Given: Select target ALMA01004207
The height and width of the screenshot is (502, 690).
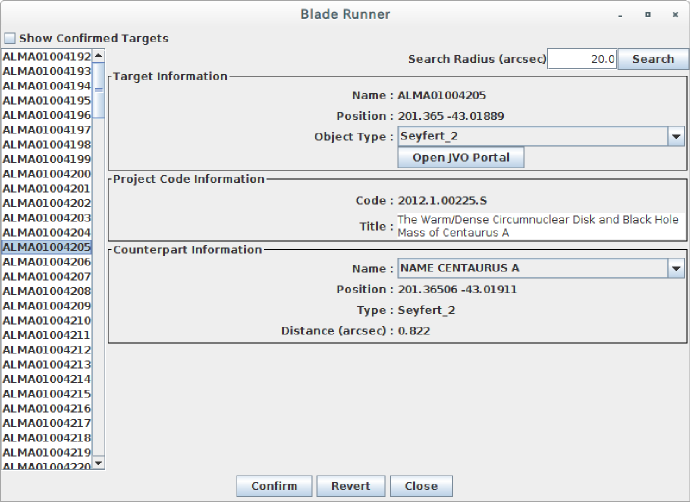Looking at the screenshot, I should (47, 276).
